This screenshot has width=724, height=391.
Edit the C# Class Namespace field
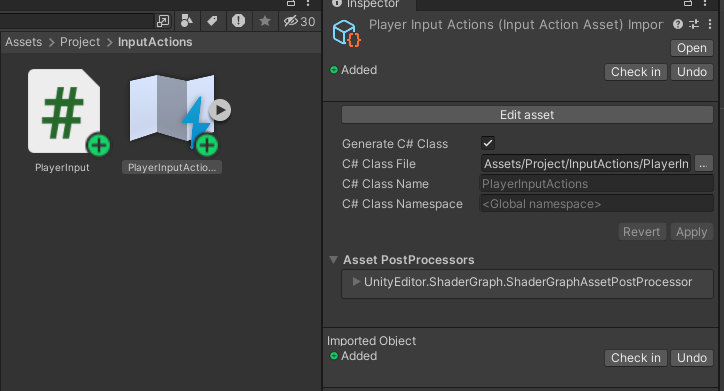tap(597, 204)
